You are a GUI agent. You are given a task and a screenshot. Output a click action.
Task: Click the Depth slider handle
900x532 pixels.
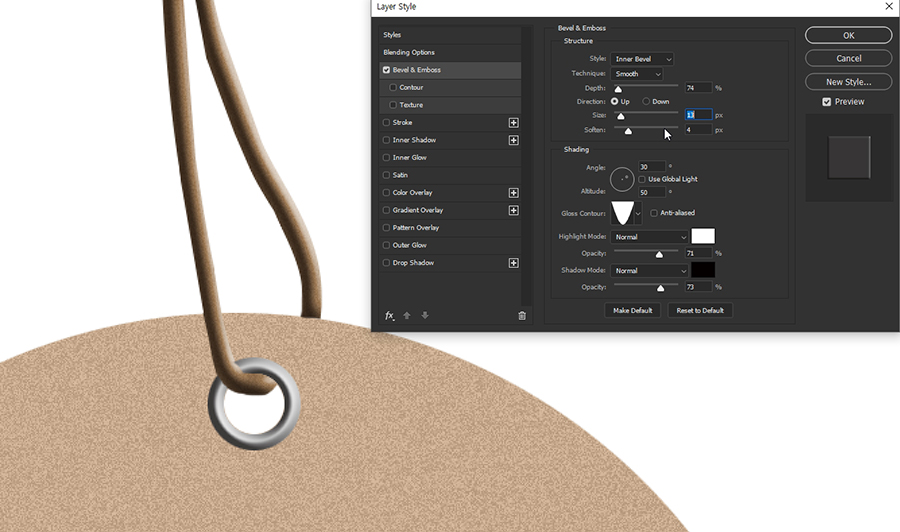(x=618, y=90)
